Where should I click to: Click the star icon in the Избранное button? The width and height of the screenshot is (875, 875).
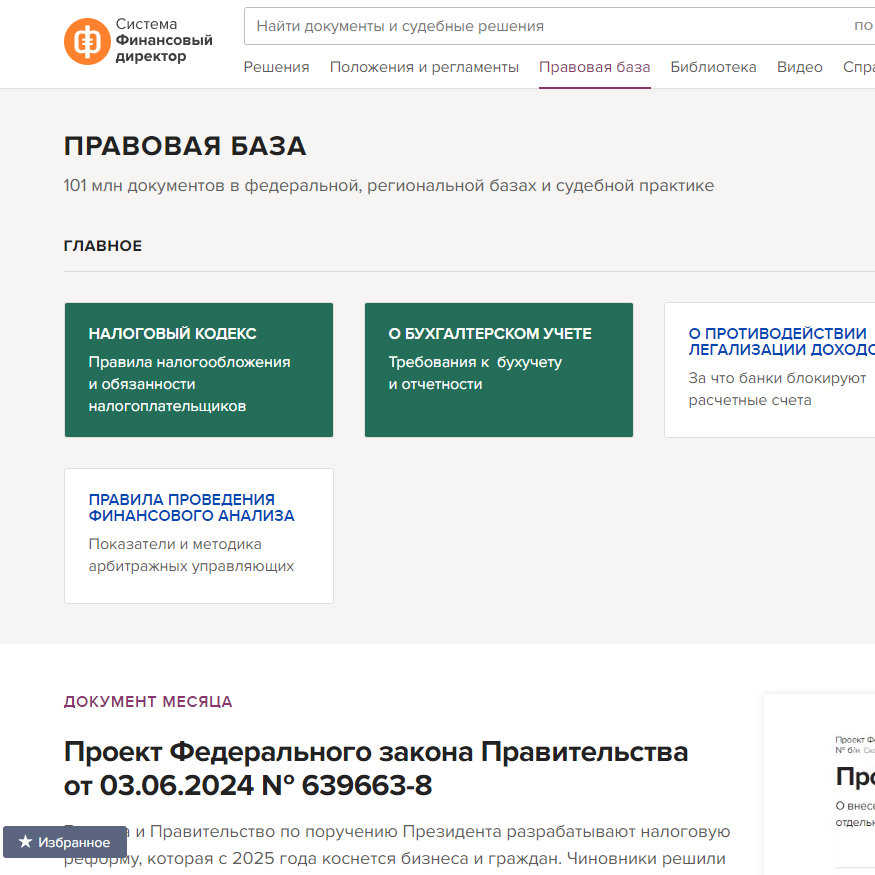pos(25,841)
